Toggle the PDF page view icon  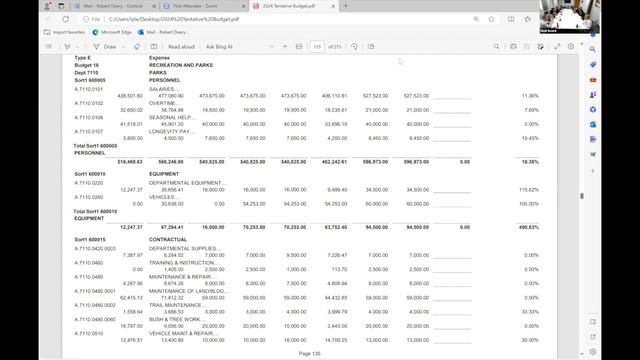click(x=154, y=47)
